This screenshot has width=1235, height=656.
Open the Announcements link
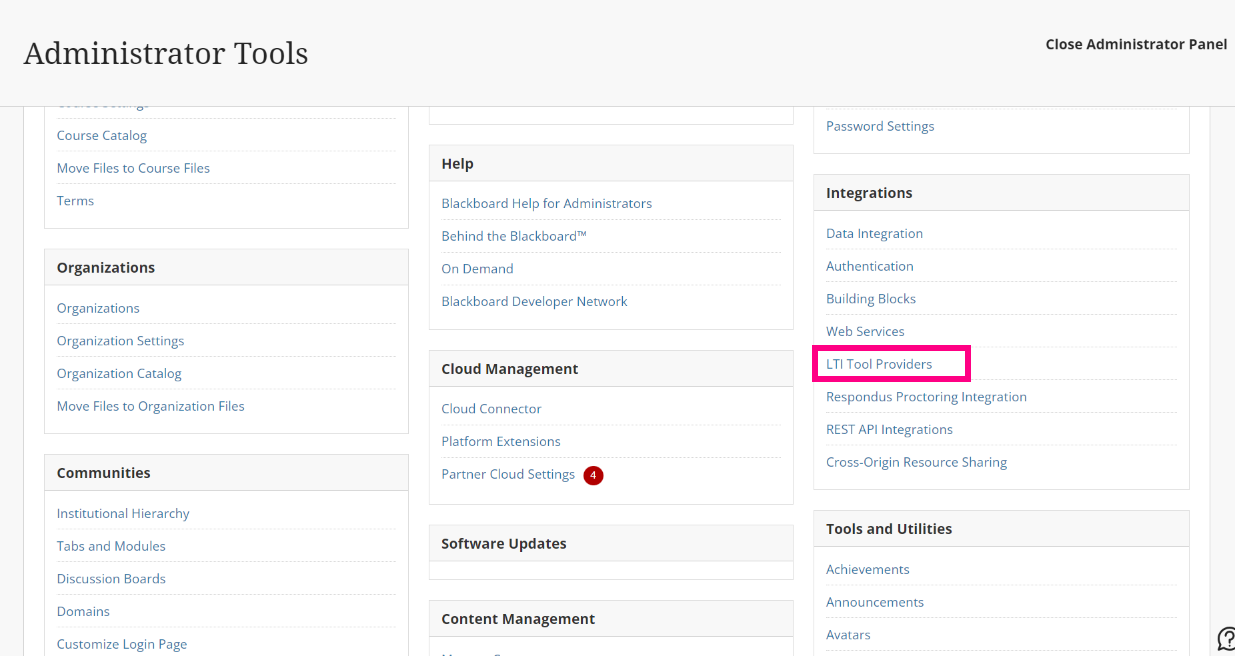(x=874, y=602)
